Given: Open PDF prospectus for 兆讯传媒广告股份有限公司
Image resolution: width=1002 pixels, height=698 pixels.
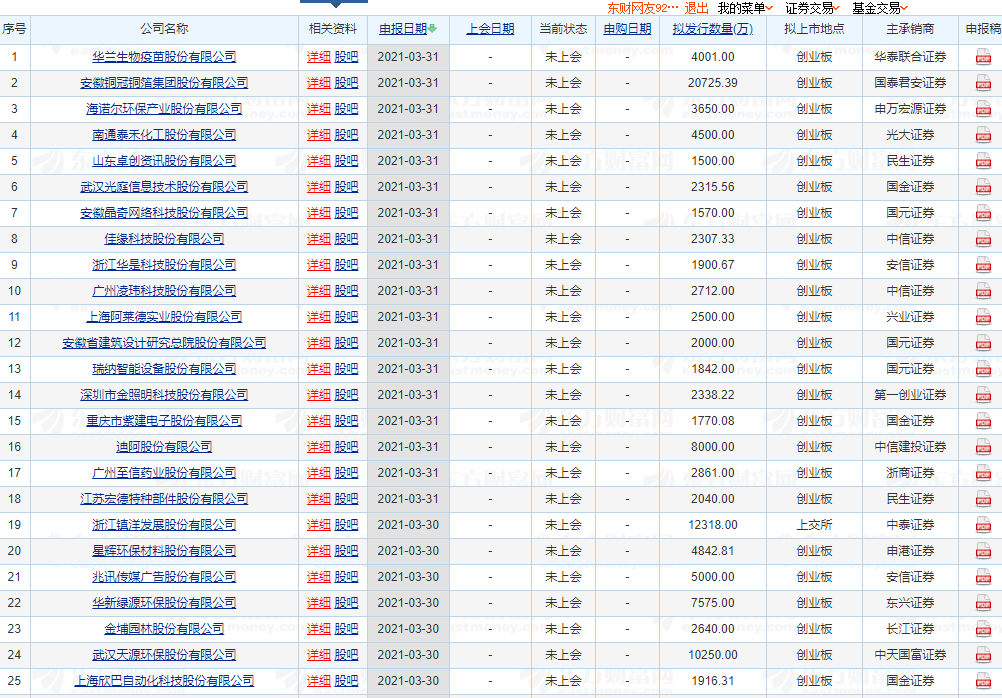Looking at the screenshot, I should [983, 577].
